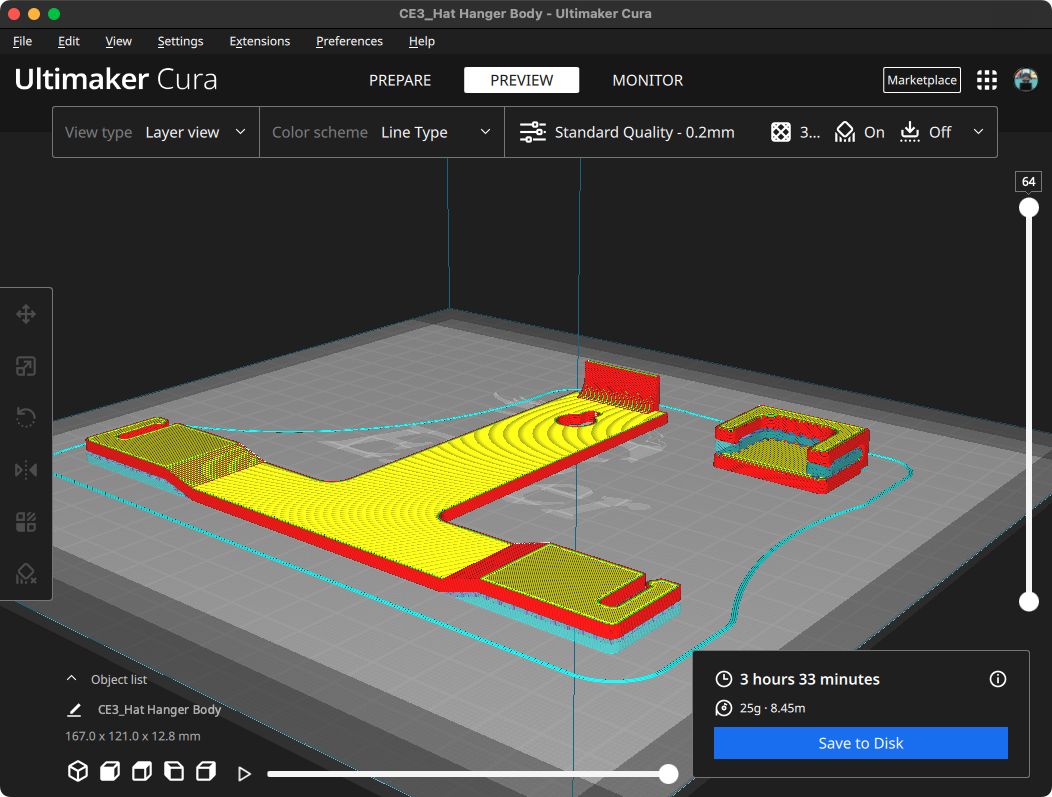
Task: Open the user account avatar menu
Action: [1026, 80]
